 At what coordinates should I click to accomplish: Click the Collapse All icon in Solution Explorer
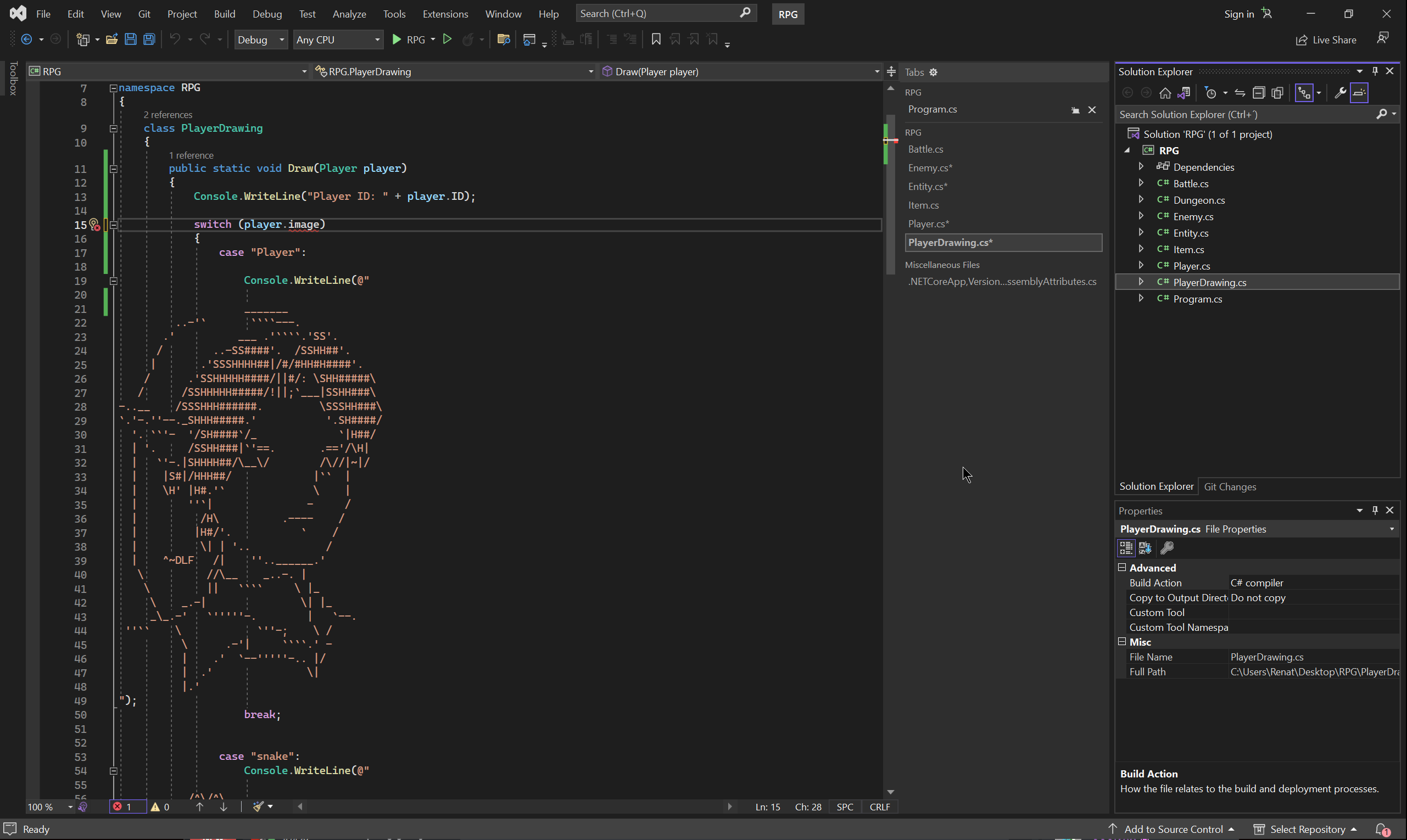(1258, 93)
